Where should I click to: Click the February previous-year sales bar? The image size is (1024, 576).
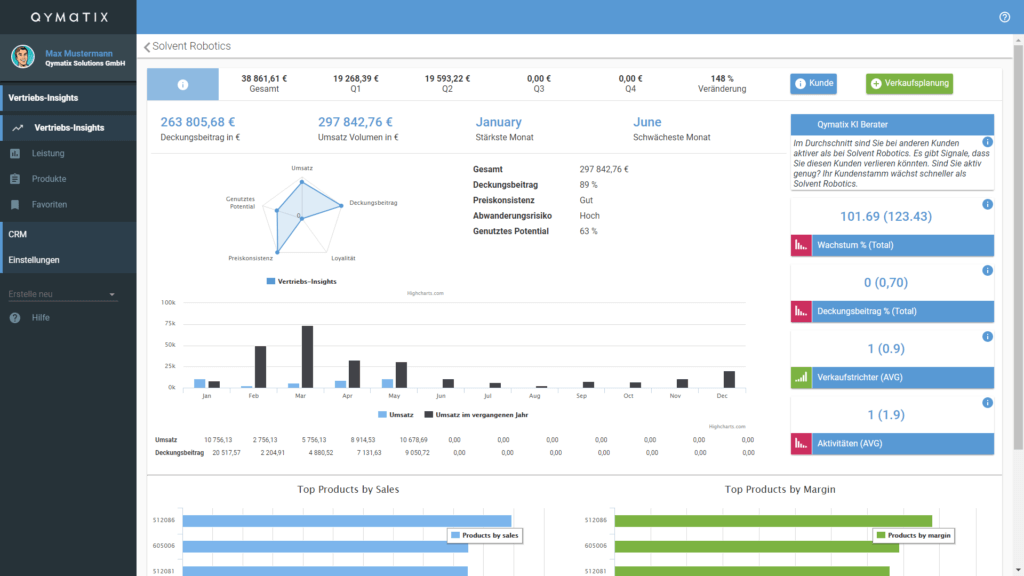(x=260, y=367)
